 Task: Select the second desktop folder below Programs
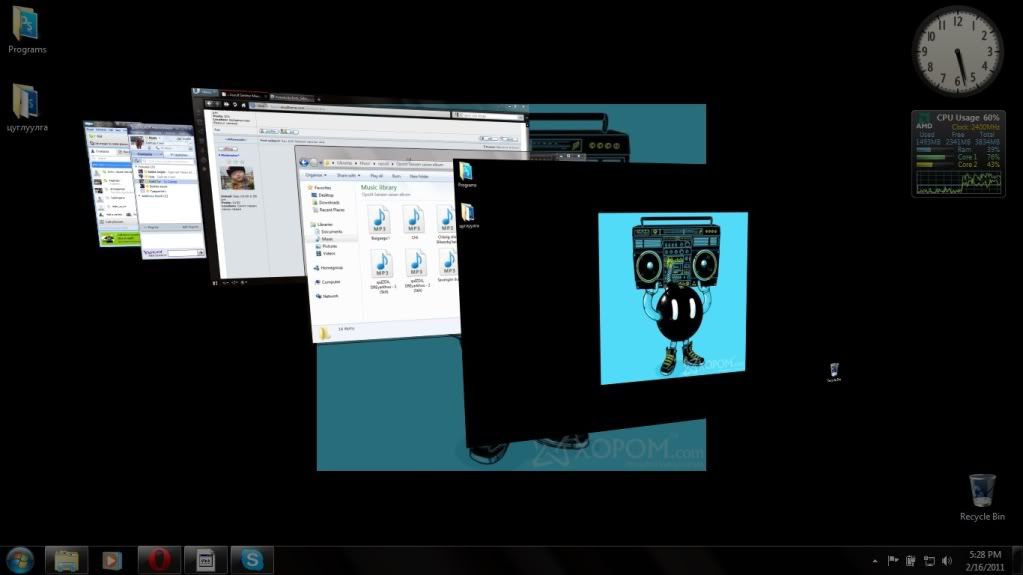tap(26, 104)
